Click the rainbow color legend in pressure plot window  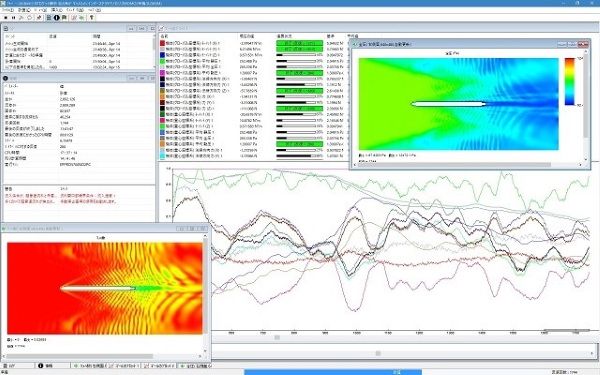[570, 82]
